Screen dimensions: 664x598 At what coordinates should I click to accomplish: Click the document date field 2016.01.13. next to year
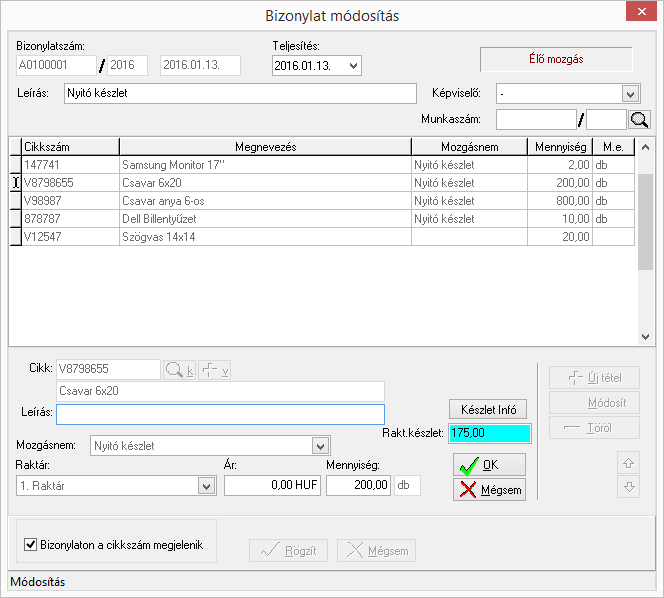point(200,65)
